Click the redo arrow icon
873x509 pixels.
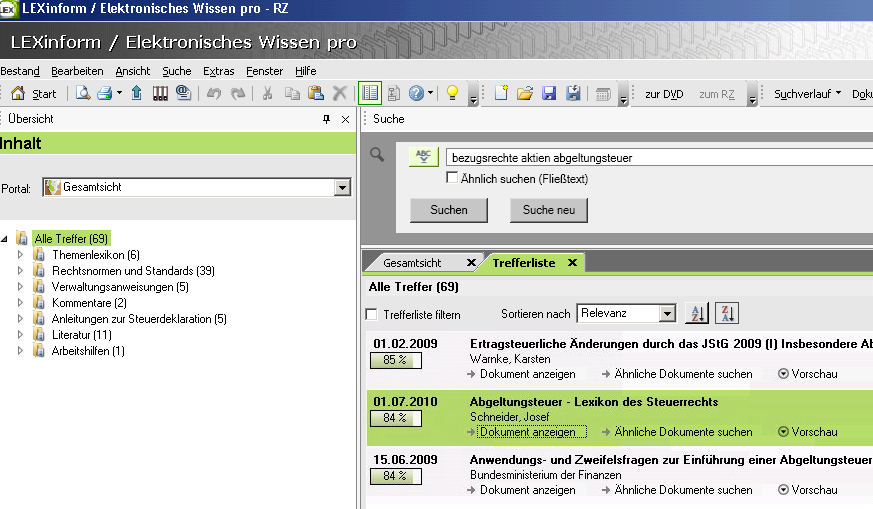[x=238, y=93]
